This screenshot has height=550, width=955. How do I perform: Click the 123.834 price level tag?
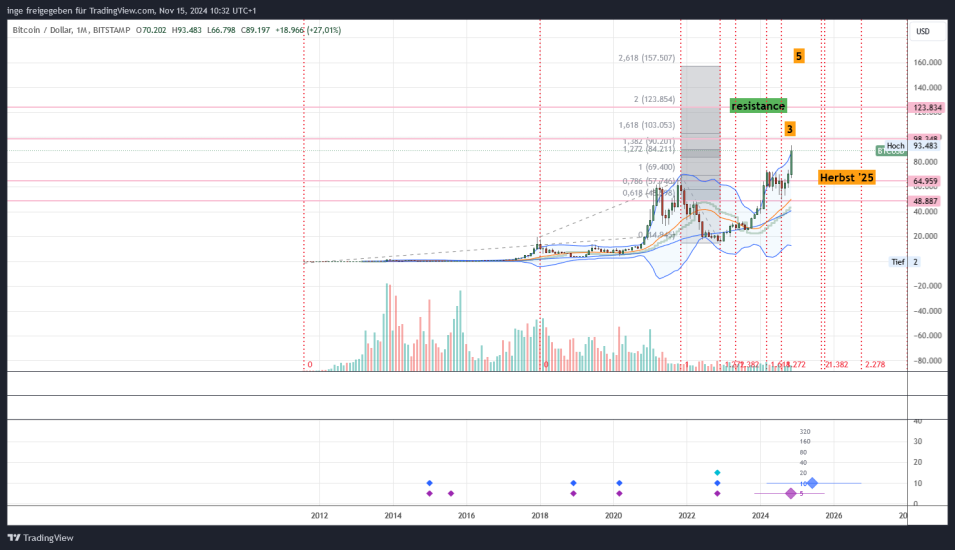click(927, 107)
